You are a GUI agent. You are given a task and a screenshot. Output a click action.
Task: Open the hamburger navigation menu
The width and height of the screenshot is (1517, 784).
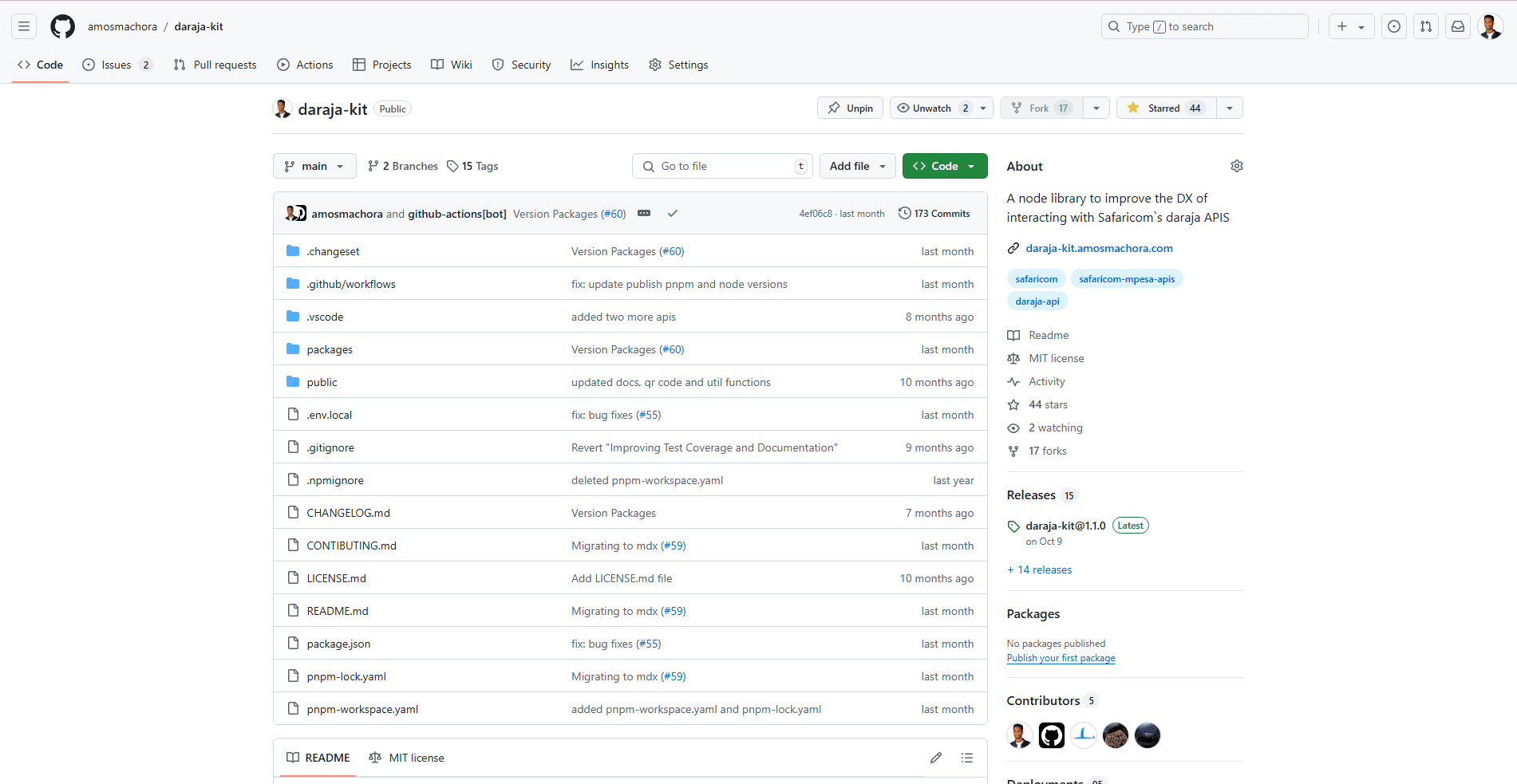24,26
